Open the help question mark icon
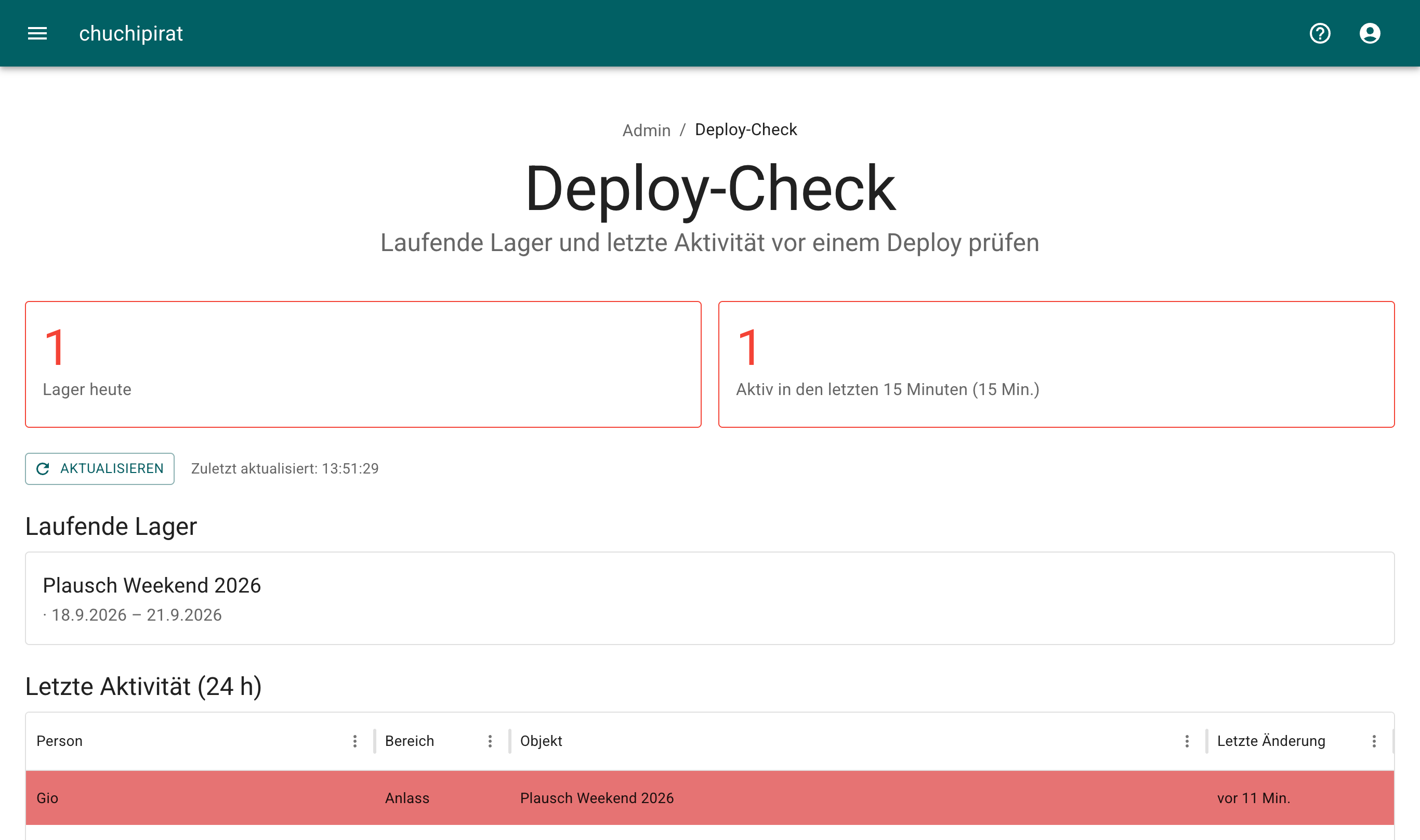This screenshot has width=1420, height=840. [x=1320, y=33]
